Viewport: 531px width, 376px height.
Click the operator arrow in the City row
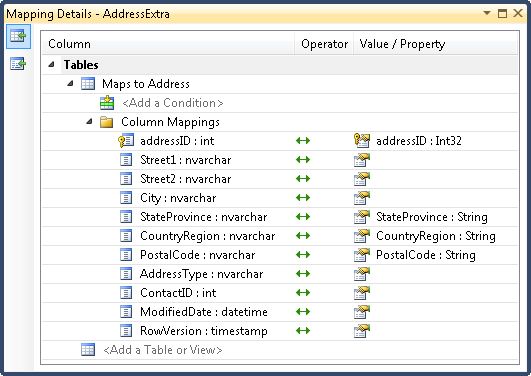[x=303, y=197]
